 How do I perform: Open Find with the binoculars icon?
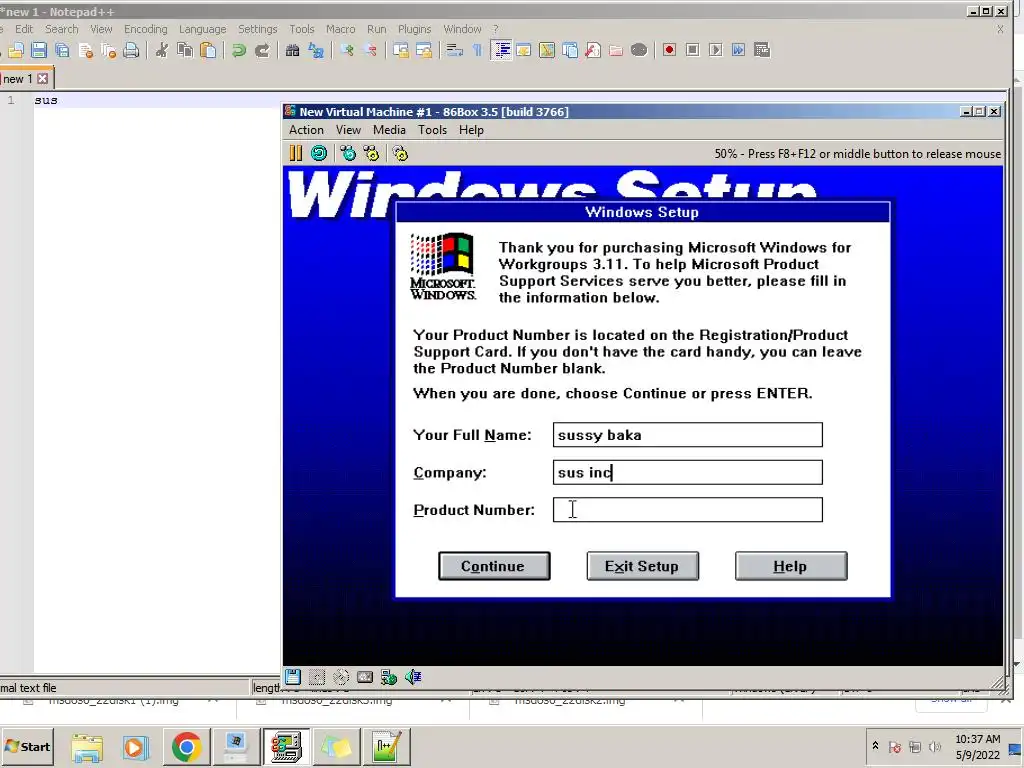[293, 50]
